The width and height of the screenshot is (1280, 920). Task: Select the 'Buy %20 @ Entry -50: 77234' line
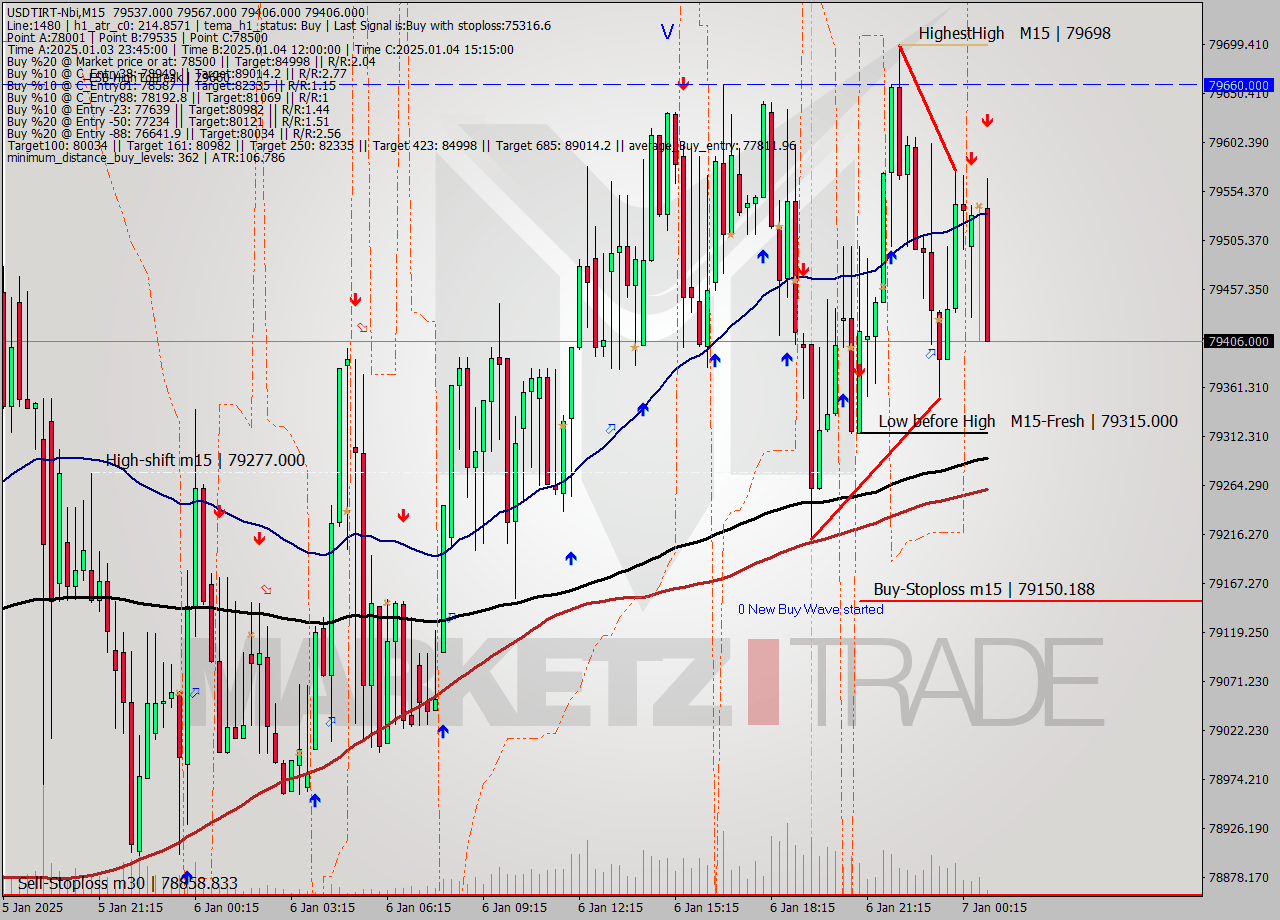tap(168, 121)
